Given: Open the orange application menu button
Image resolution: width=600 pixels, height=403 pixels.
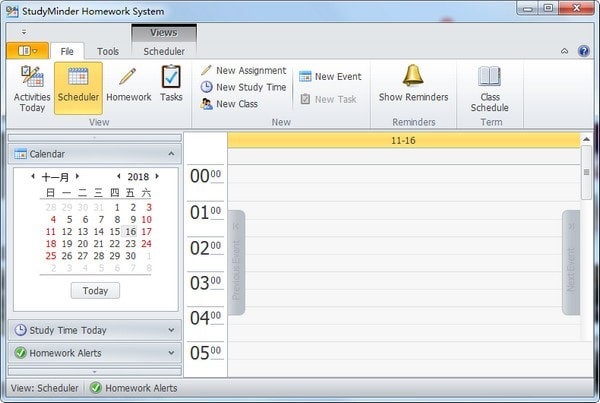Looking at the screenshot, I should pos(28,51).
